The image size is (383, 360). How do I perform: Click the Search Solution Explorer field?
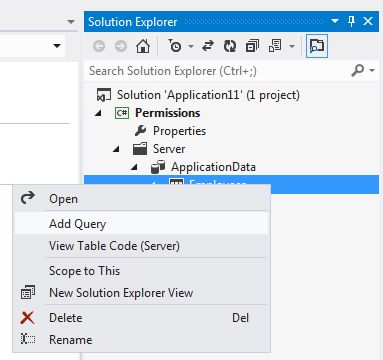click(231, 71)
